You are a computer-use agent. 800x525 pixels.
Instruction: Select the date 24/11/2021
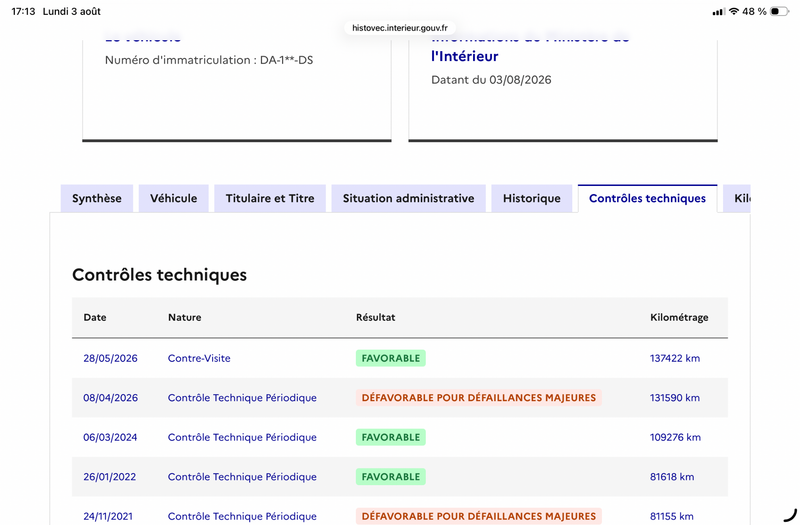[x=108, y=516]
